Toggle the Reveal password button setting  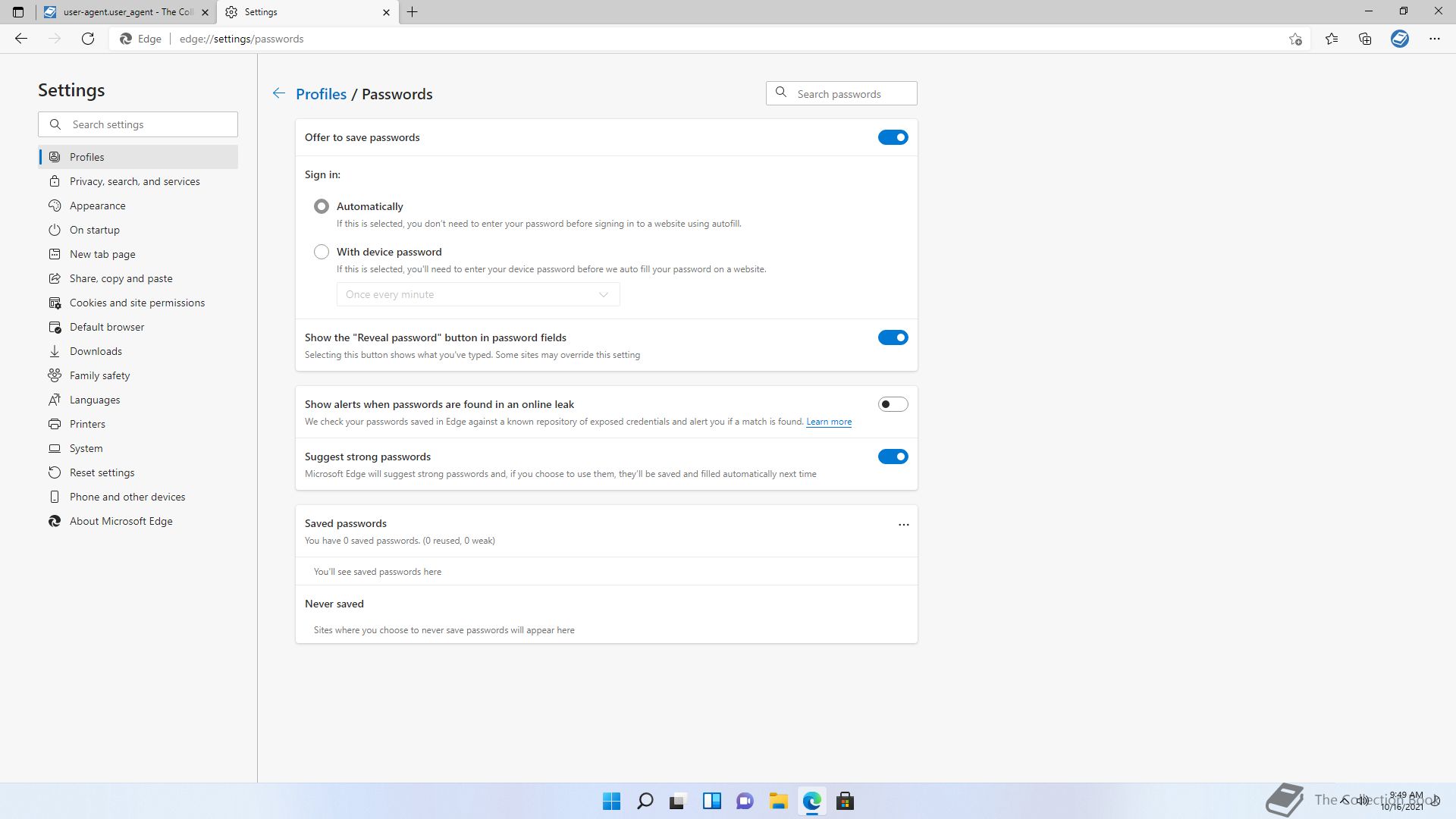893,337
